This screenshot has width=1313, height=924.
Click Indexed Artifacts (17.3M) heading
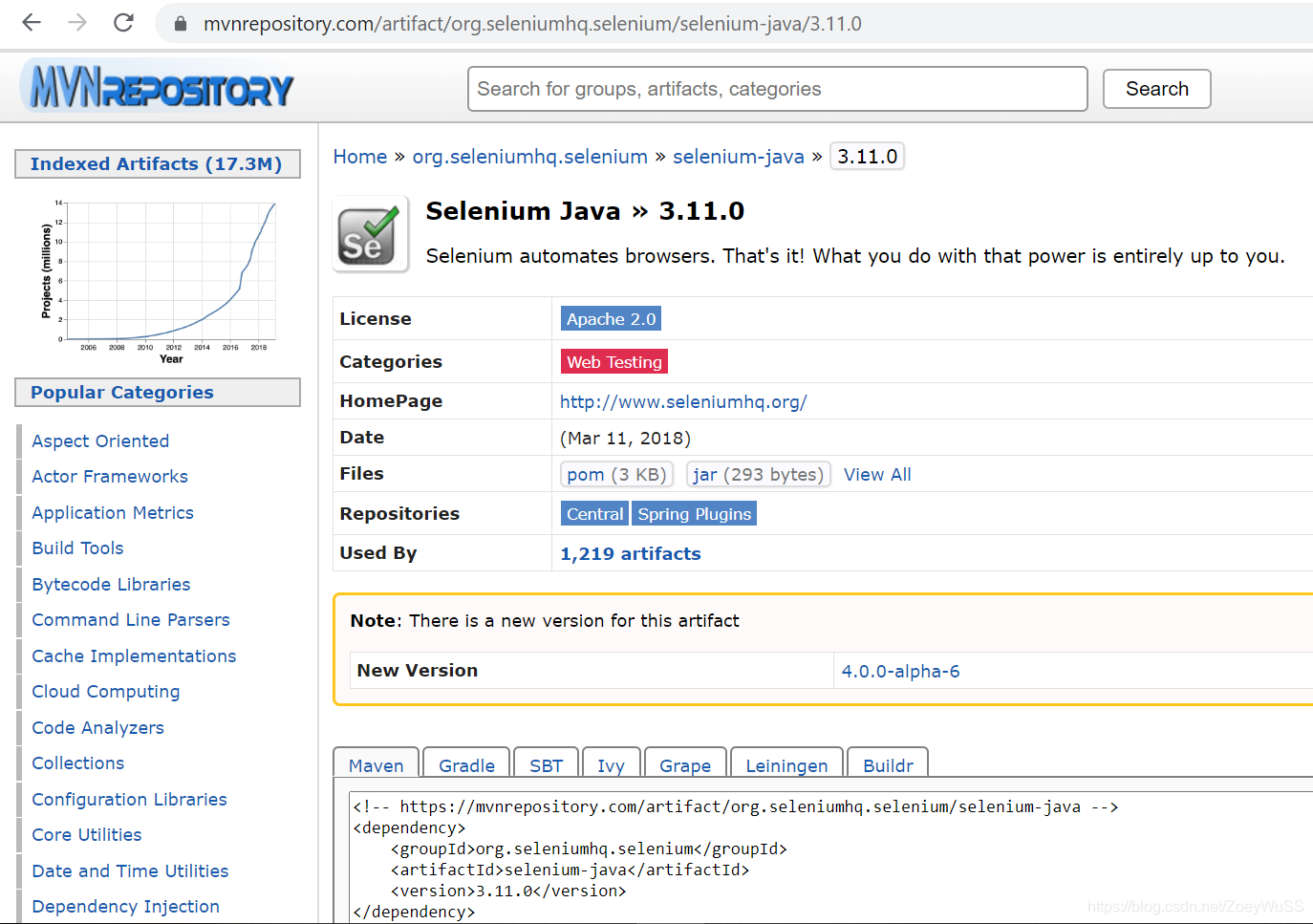158,164
